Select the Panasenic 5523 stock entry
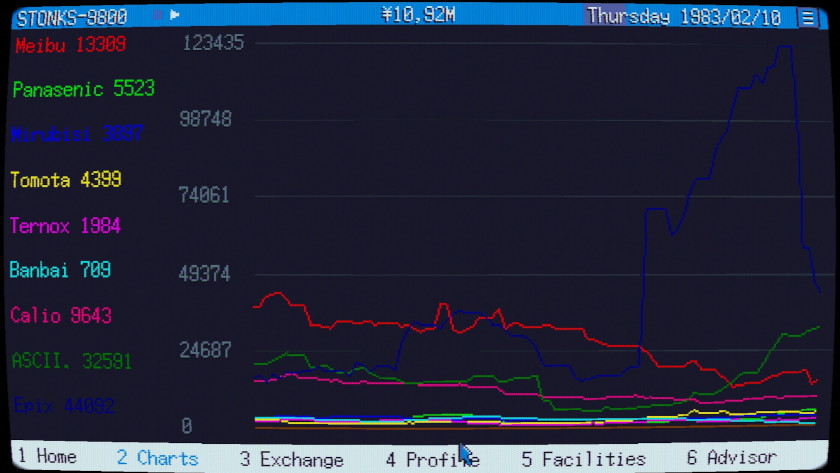 [x=84, y=89]
